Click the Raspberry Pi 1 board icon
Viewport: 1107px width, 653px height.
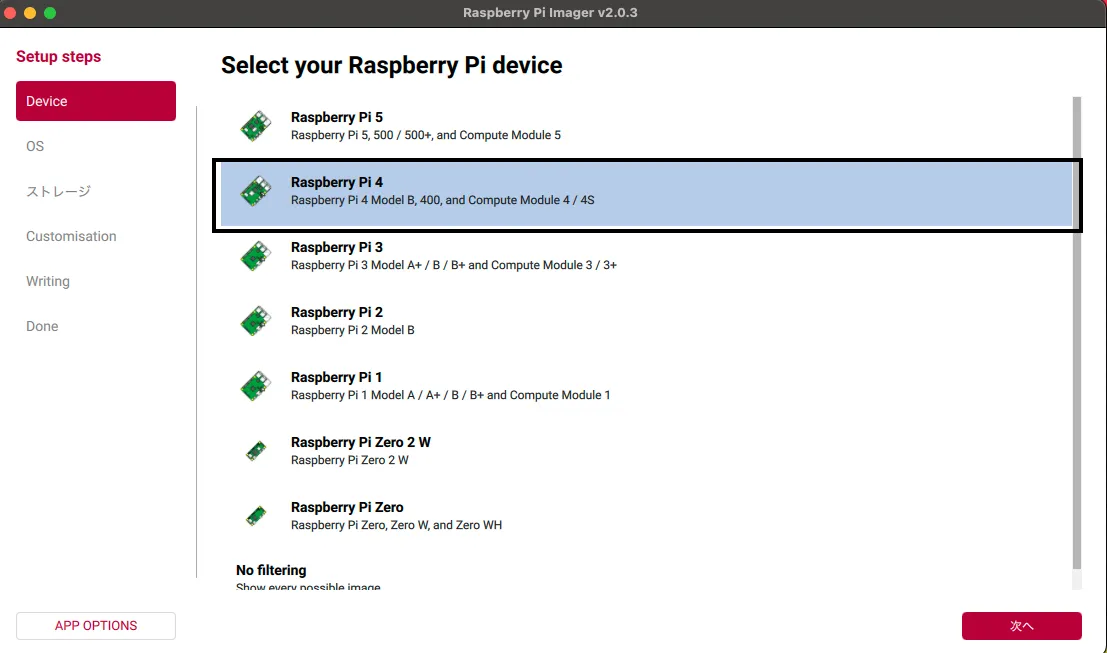pyautogui.click(x=256, y=386)
